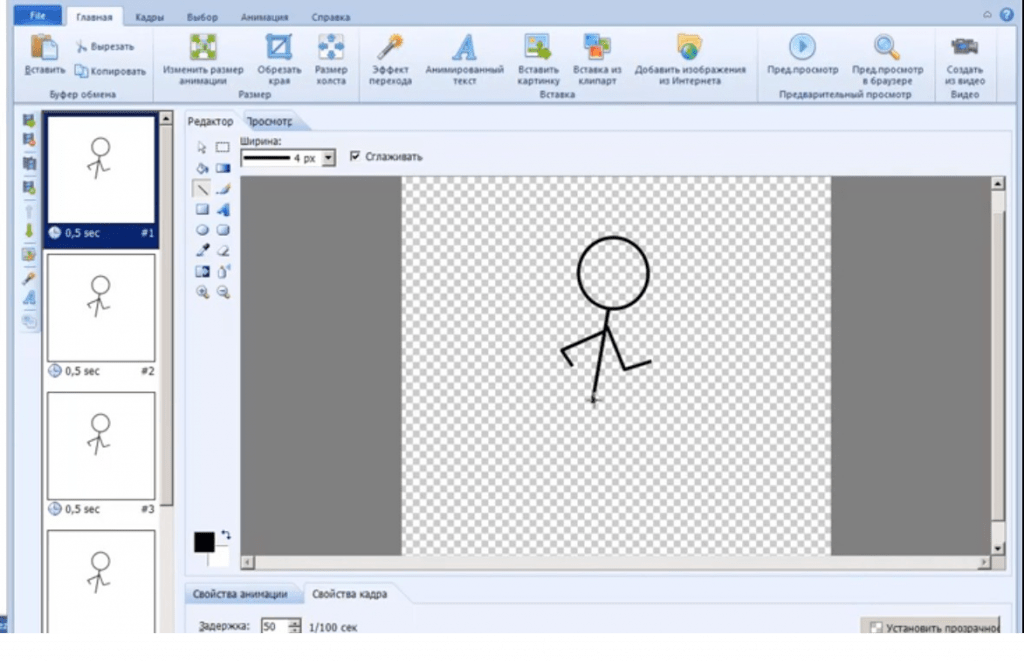Click the zoom out magnifier tool

tap(223, 292)
